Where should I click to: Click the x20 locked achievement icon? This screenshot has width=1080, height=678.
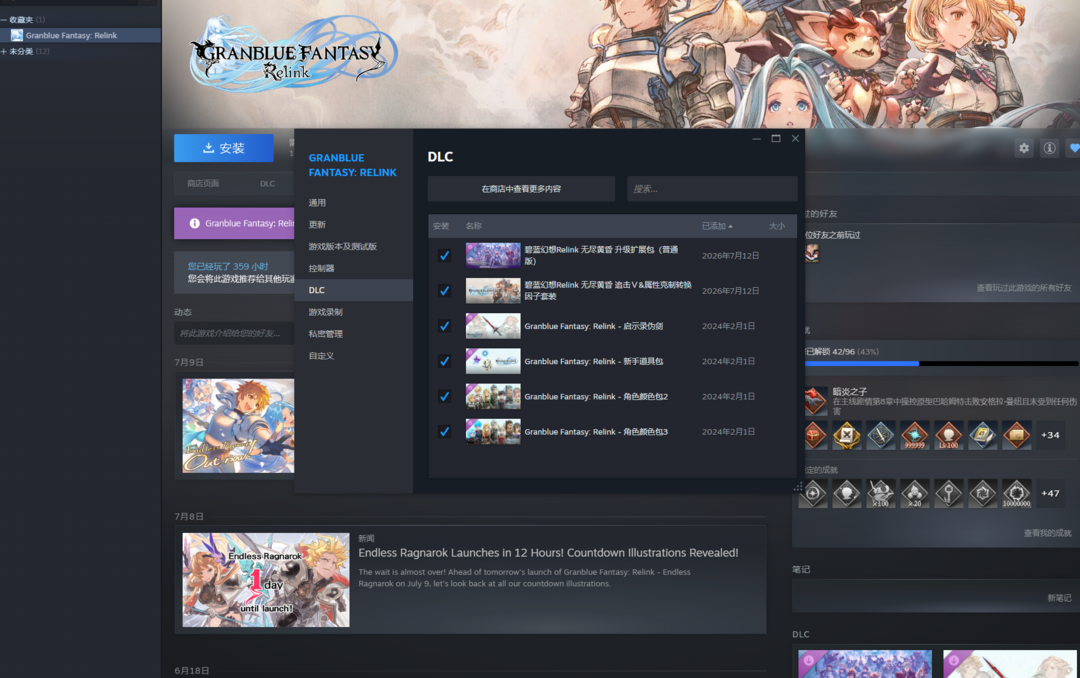[914, 493]
